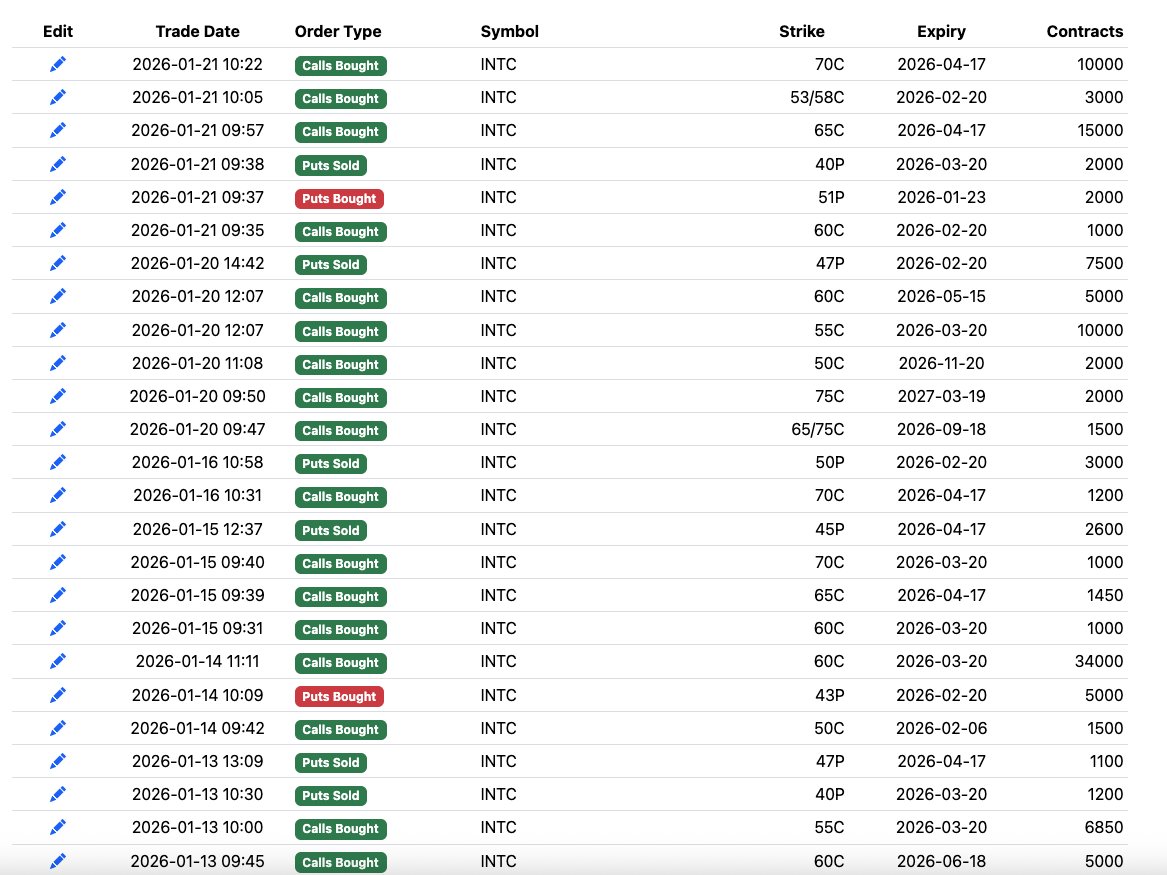The height and width of the screenshot is (875, 1167).
Task: Edit the 2026-01-20 09:47 spread trade
Action: pos(57,429)
